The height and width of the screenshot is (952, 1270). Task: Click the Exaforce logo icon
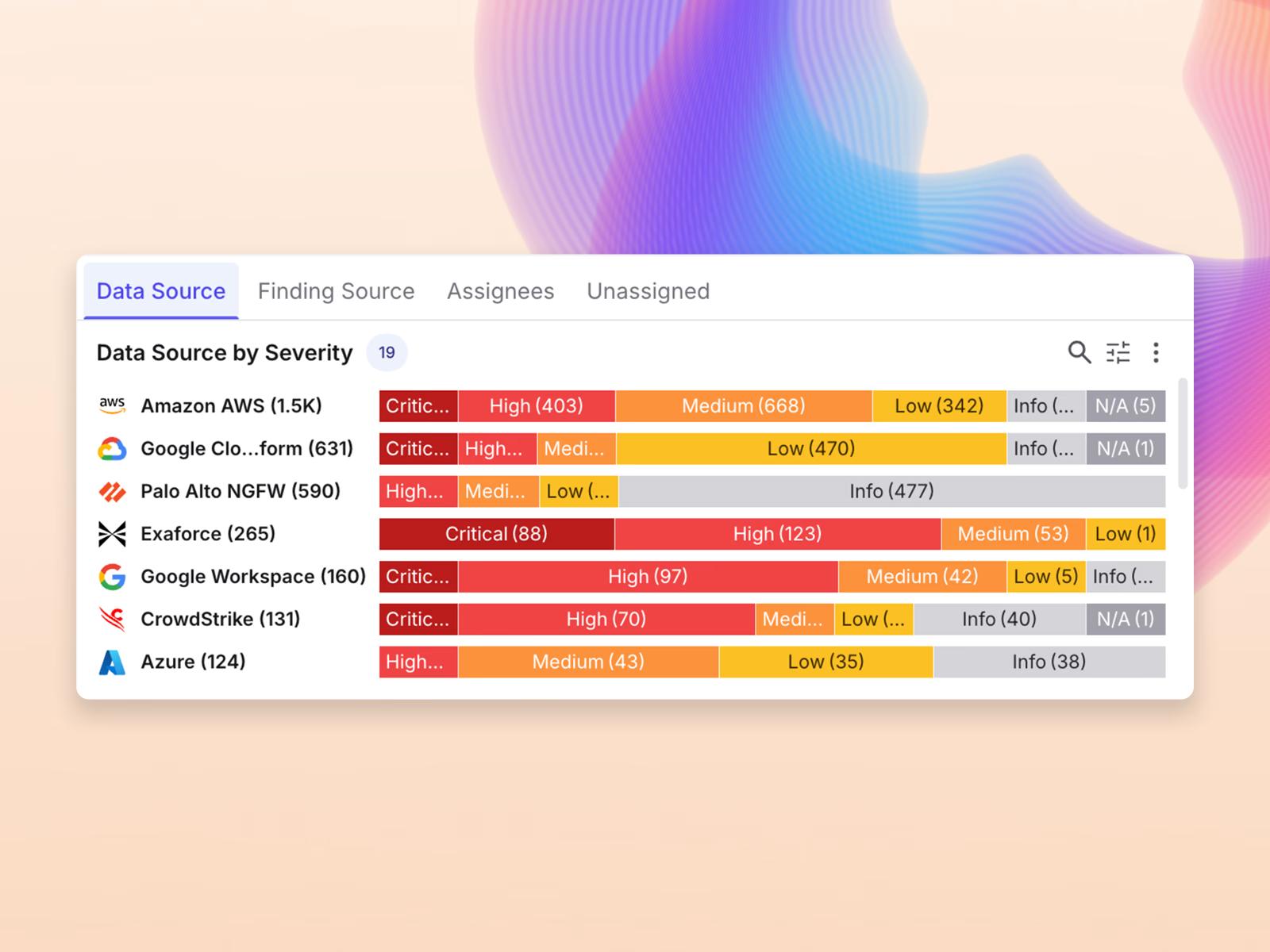coord(112,534)
